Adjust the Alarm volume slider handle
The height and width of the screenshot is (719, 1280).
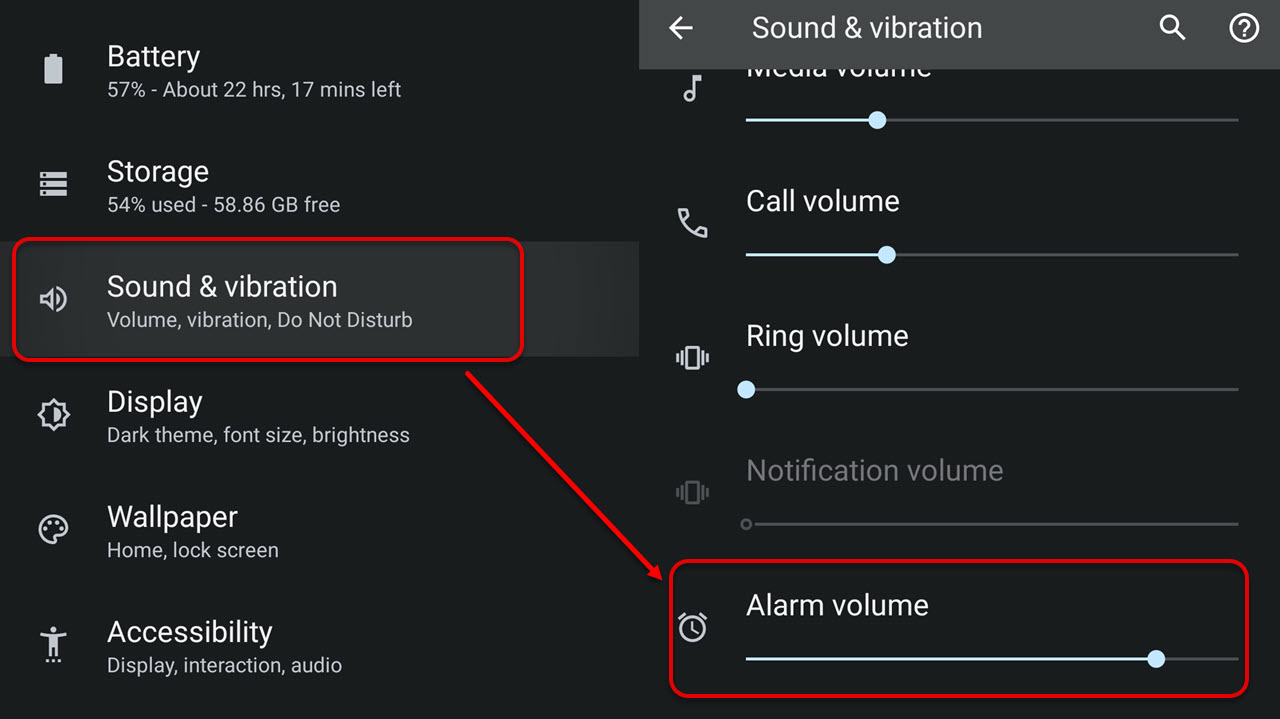pyautogui.click(x=1156, y=658)
